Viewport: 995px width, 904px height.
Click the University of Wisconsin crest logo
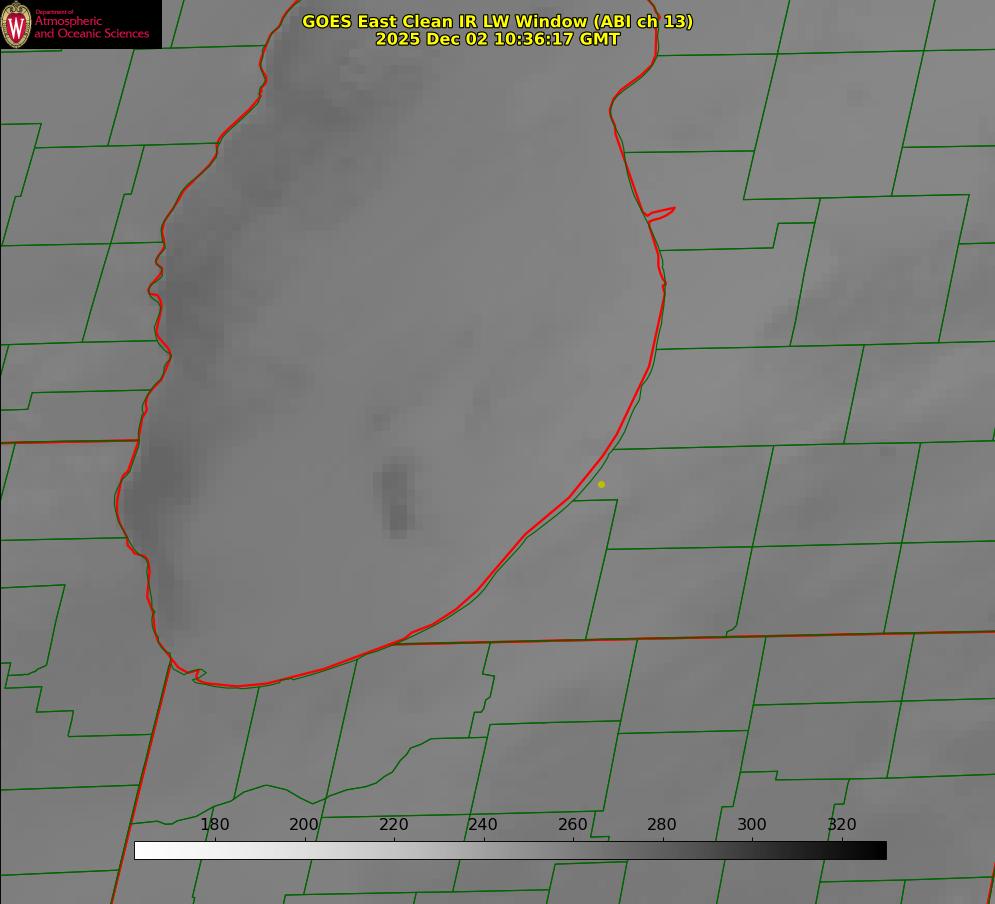[17, 24]
